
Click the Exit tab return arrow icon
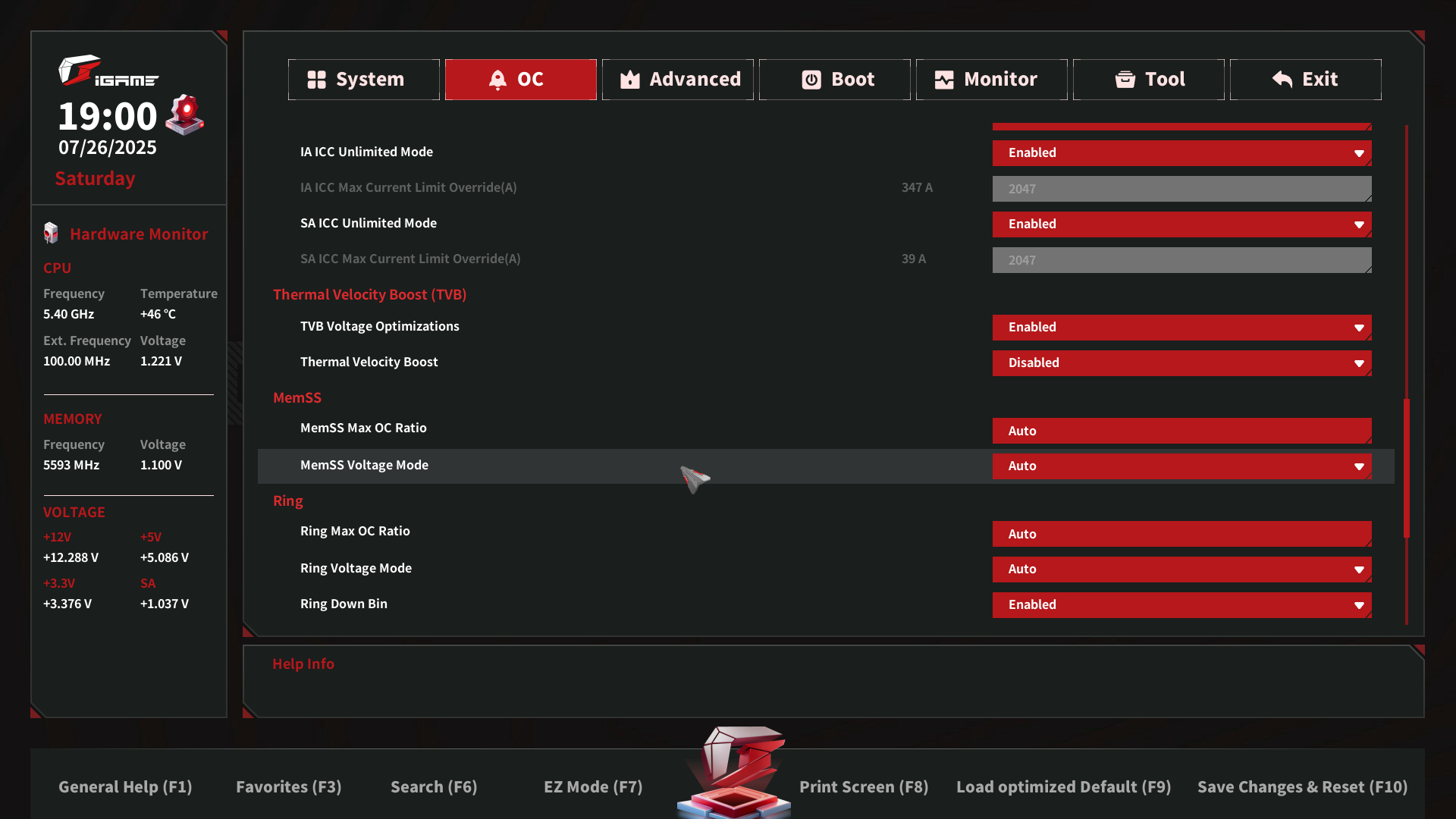click(1282, 80)
